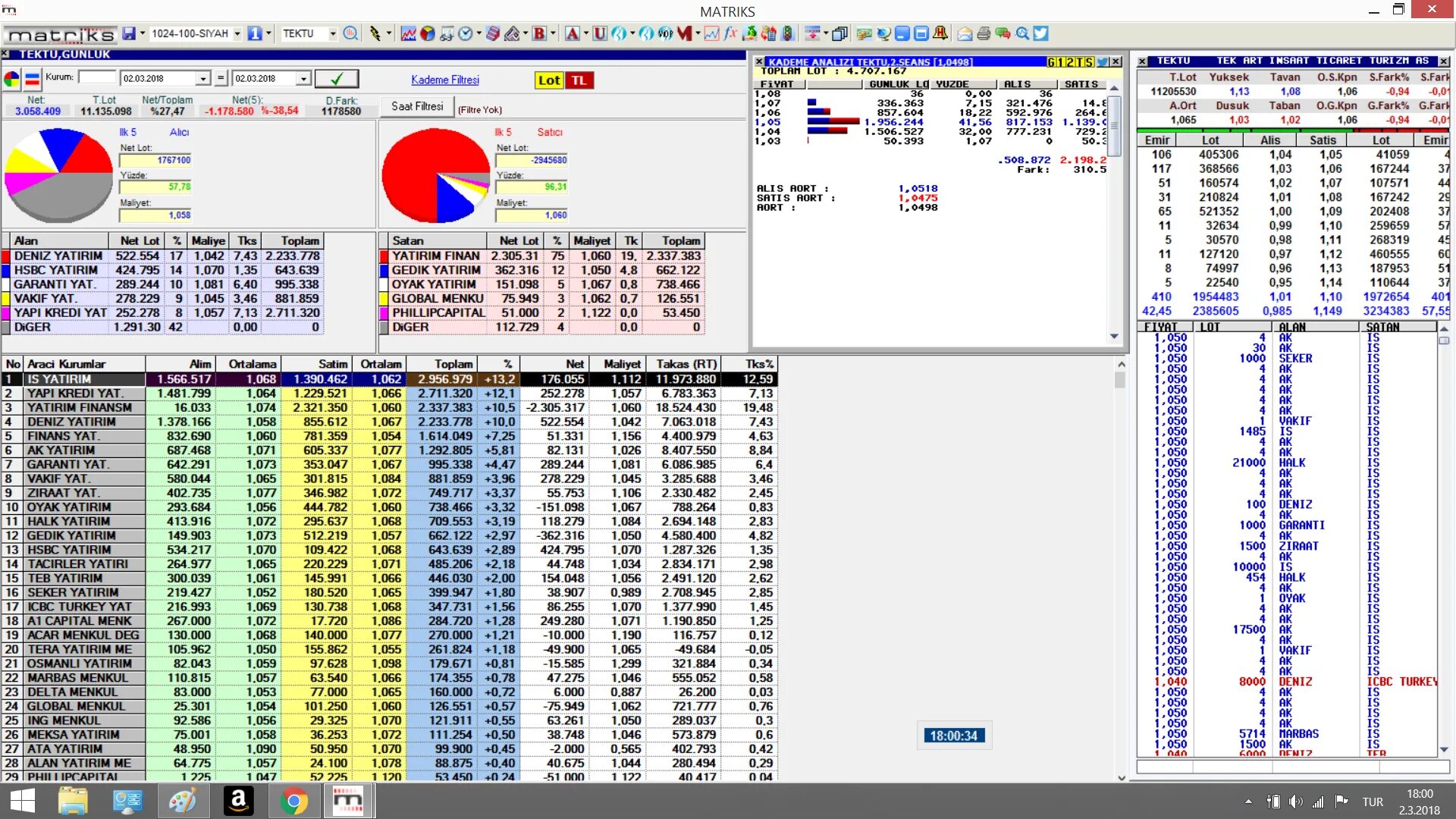
Task: Click the red color swatch beside DENIZ YATIRIM
Action: coord(5,256)
